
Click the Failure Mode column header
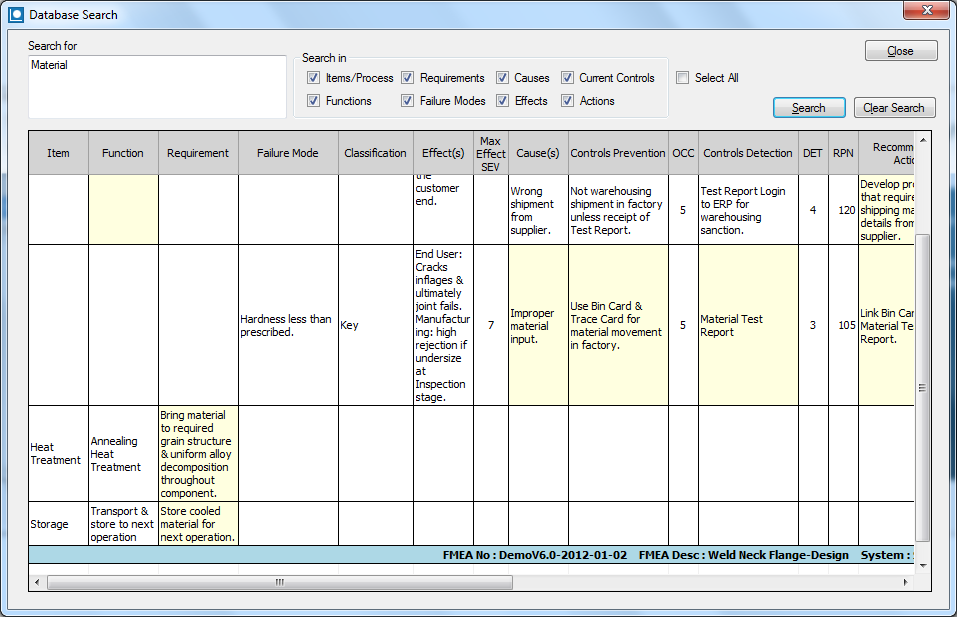(x=288, y=153)
